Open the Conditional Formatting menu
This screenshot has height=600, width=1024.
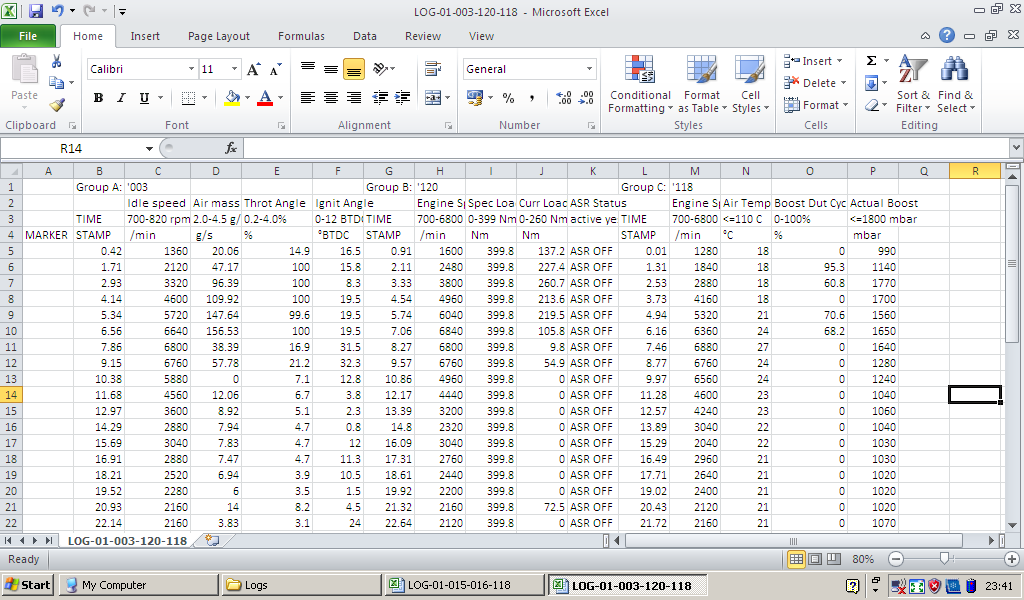(x=640, y=84)
